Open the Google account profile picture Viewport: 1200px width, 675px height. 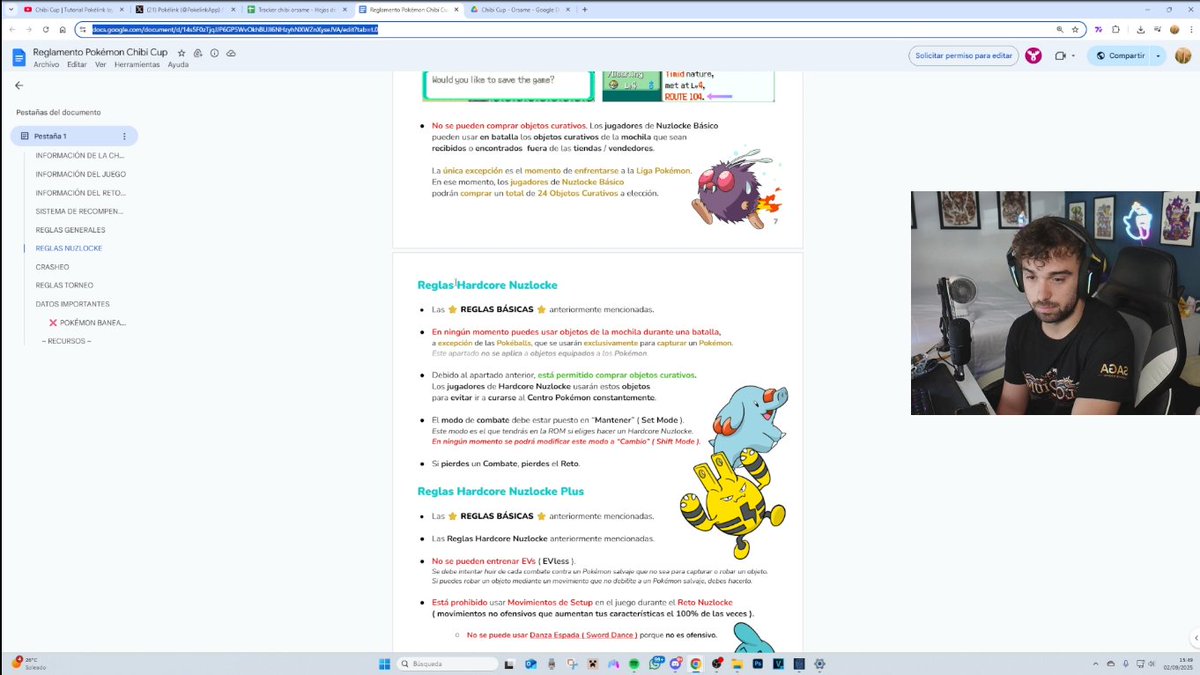tap(1183, 55)
